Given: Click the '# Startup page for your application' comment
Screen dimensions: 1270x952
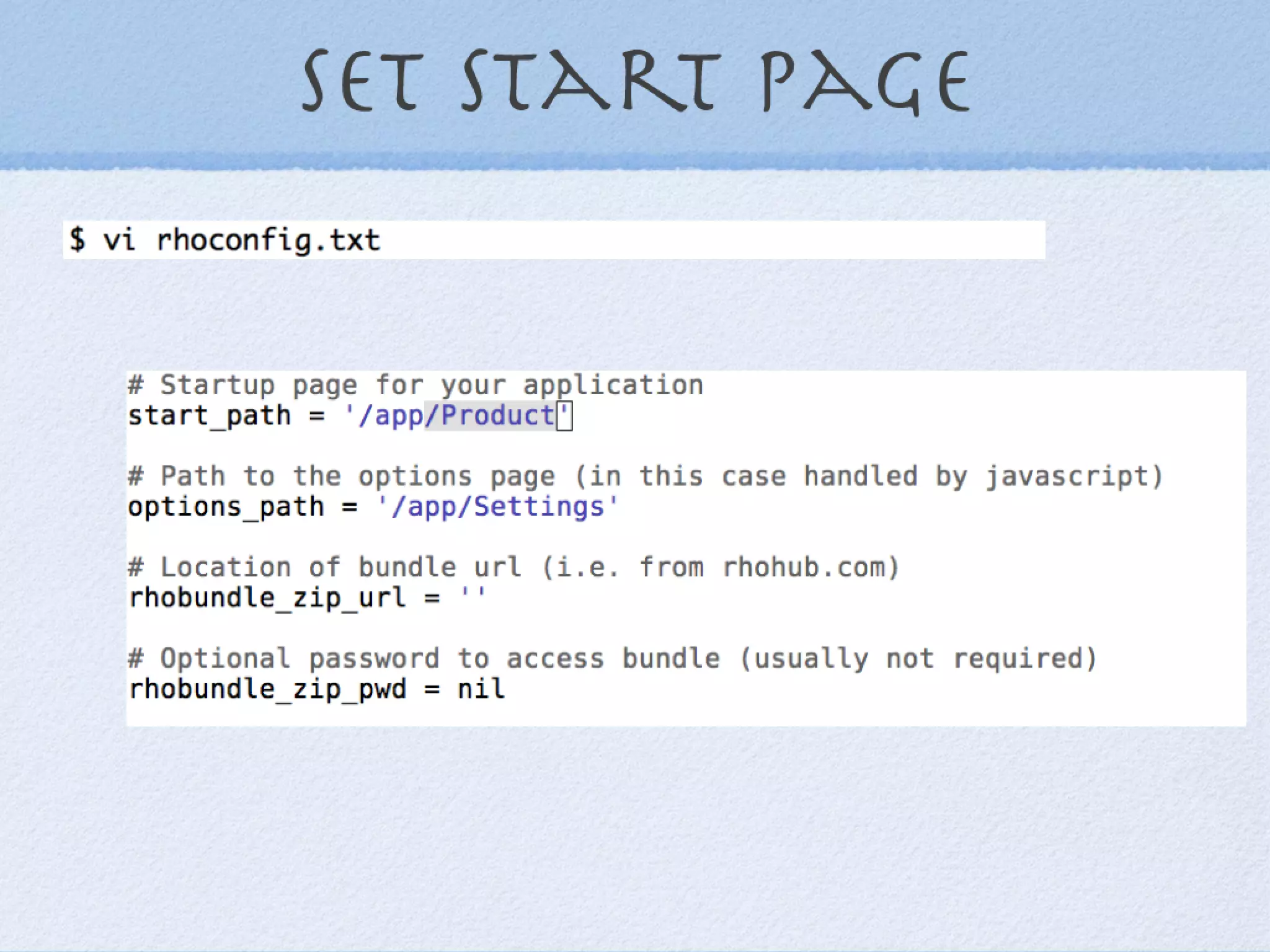Looking at the screenshot, I should (415, 386).
